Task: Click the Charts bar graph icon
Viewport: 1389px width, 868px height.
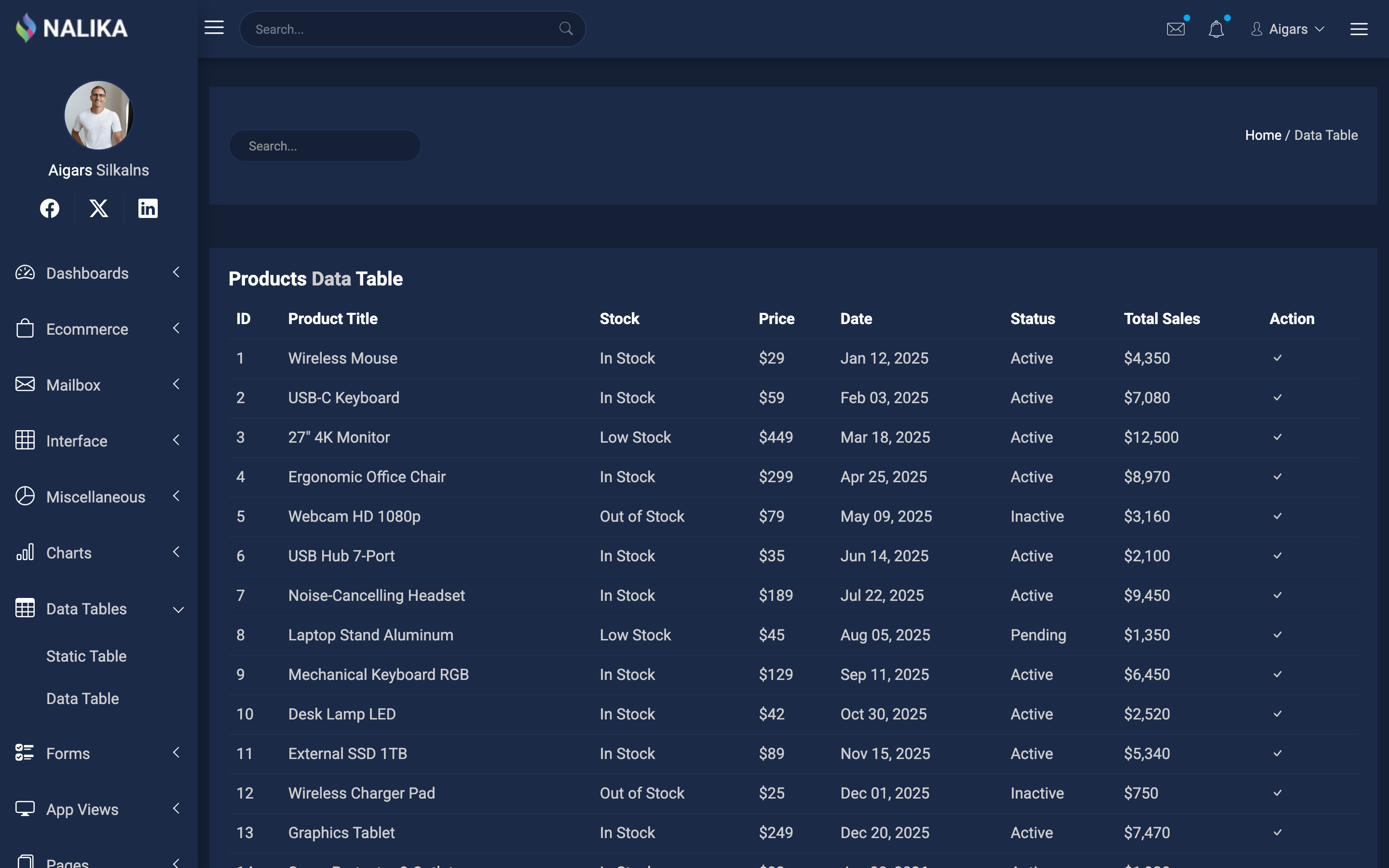Action: click(25, 552)
